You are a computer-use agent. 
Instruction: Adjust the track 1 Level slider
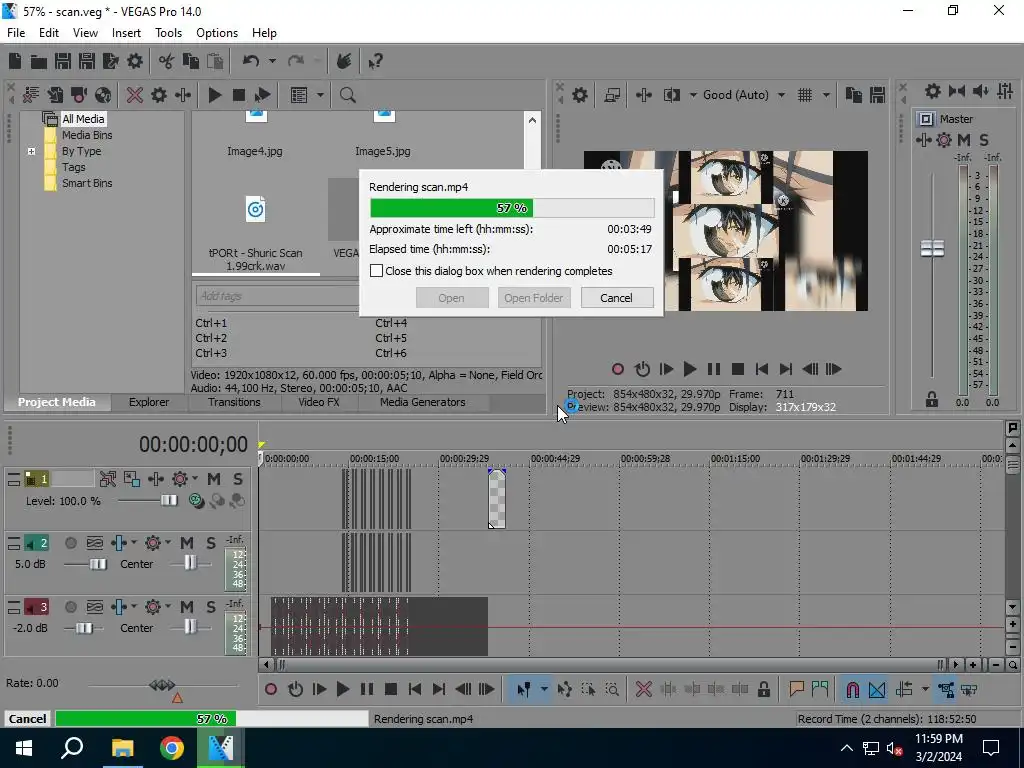coord(168,501)
